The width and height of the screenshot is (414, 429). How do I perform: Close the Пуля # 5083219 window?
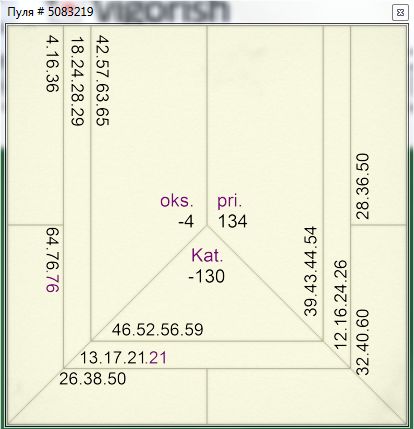(x=400, y=13)
